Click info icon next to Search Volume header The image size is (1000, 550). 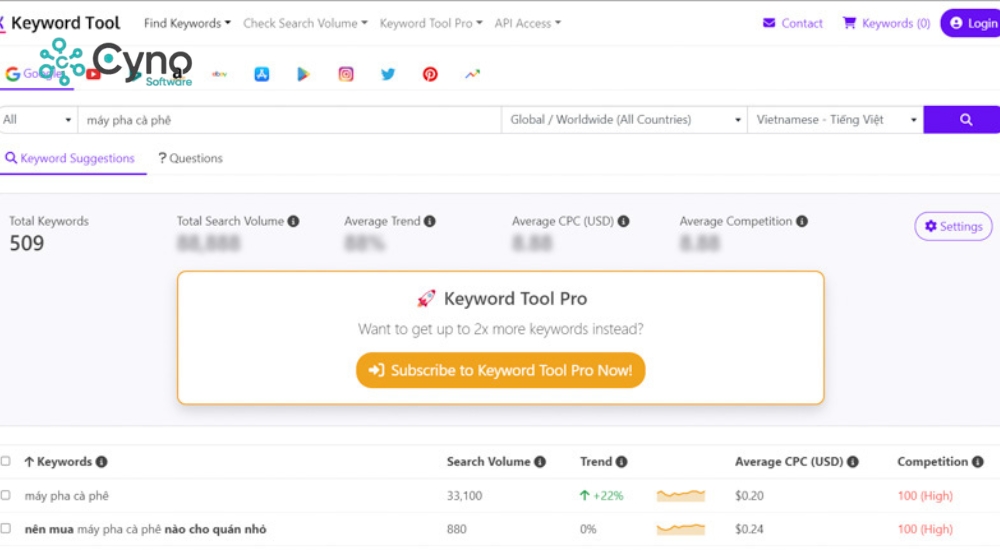pos(540,461)
